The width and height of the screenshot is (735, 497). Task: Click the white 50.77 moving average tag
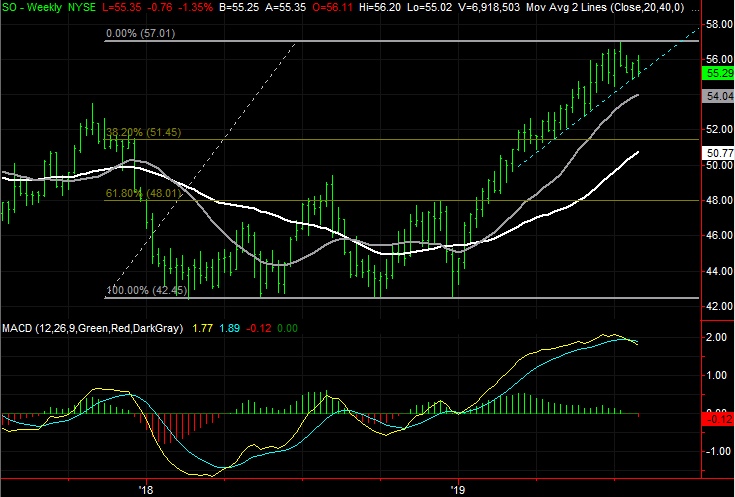coord(718,153)
